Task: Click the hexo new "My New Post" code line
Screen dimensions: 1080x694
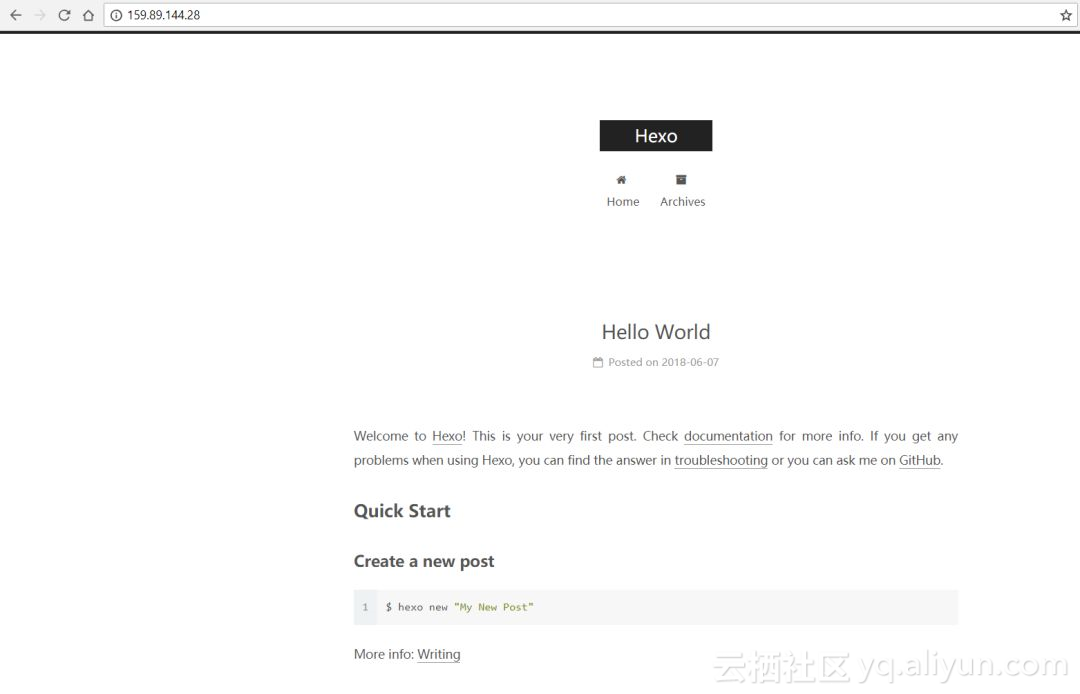Action: point(459,607)
